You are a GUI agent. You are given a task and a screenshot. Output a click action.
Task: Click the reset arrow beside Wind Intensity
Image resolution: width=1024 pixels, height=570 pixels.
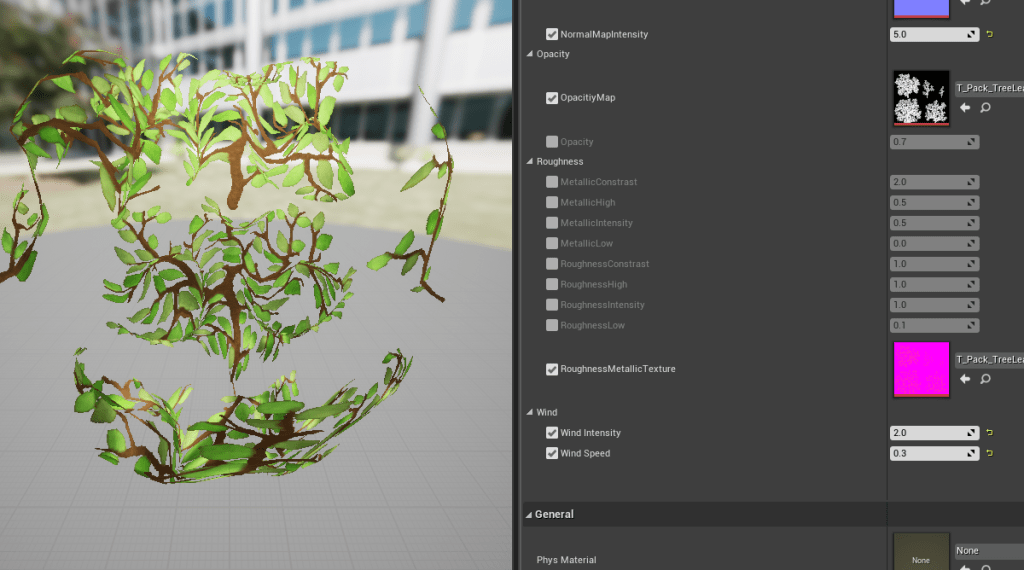(x=990, y=433)
